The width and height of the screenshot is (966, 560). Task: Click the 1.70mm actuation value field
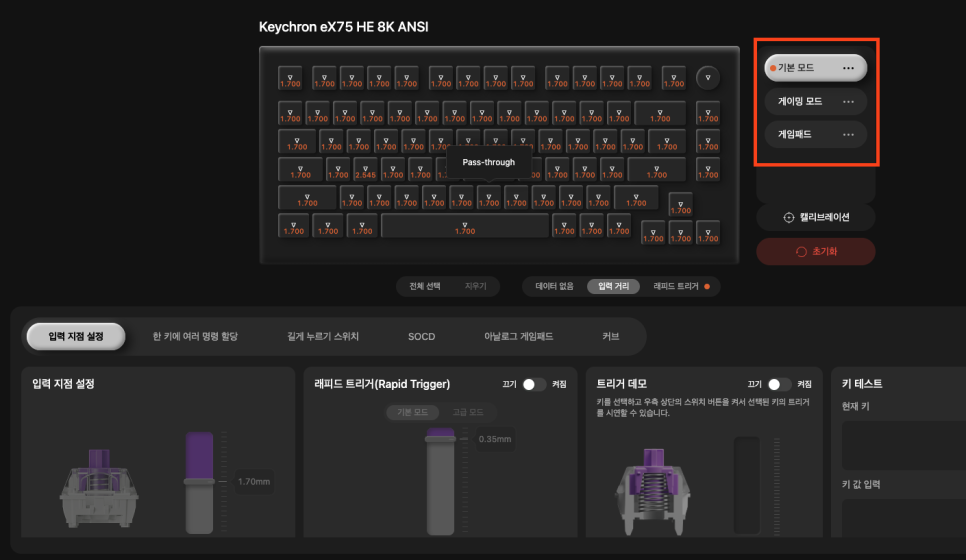pos(254,482)
